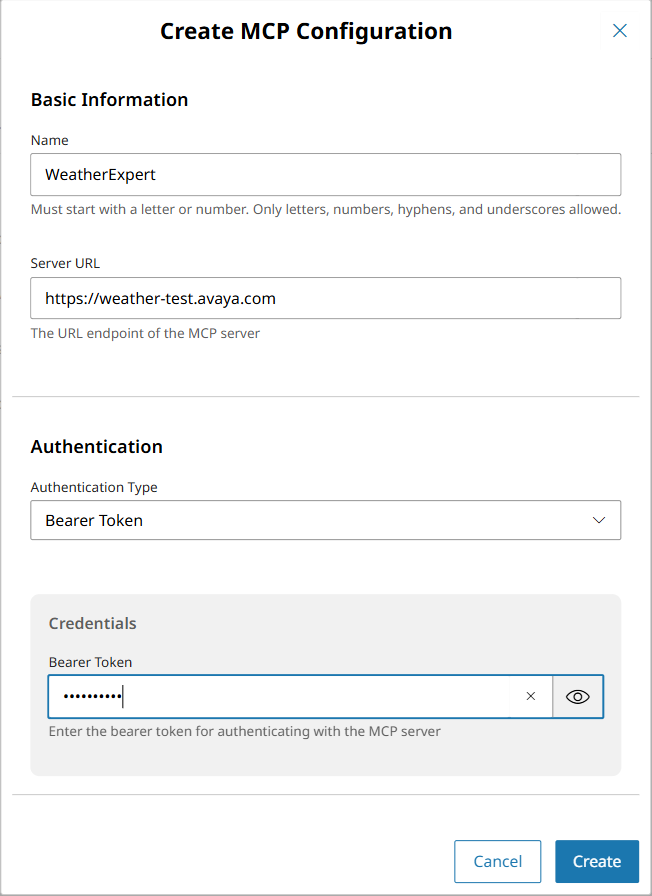Click the chevron arrow of Bearer Token dropdown
Viewport: 652px width, 896px height.
(x=598, y=520)
